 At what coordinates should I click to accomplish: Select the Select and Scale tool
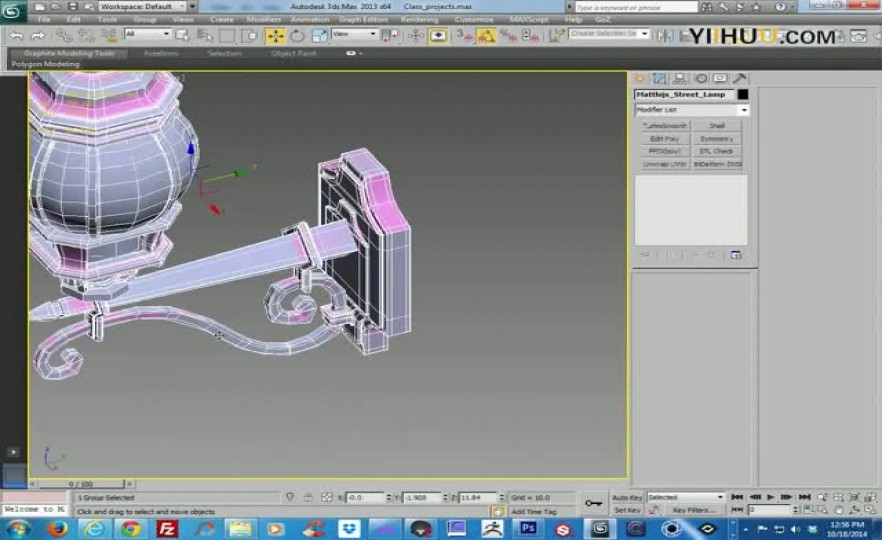click(x=319, y=36)
